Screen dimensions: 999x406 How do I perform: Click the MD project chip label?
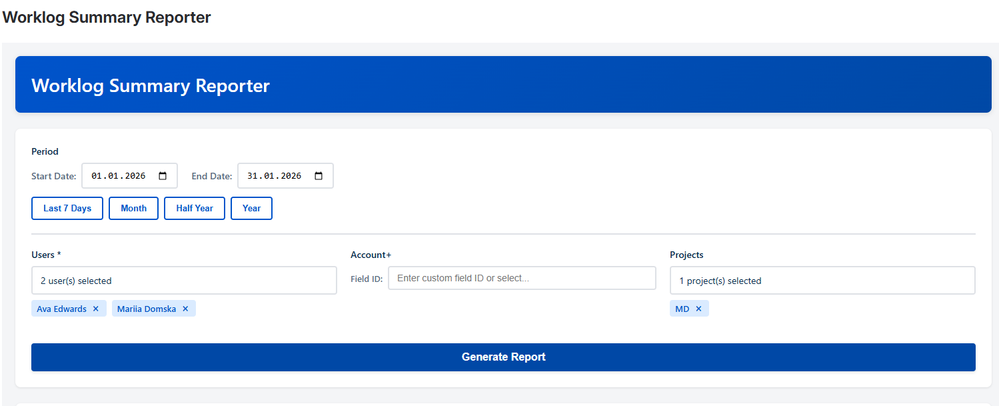pyautogui.click(x=682, y=308)
